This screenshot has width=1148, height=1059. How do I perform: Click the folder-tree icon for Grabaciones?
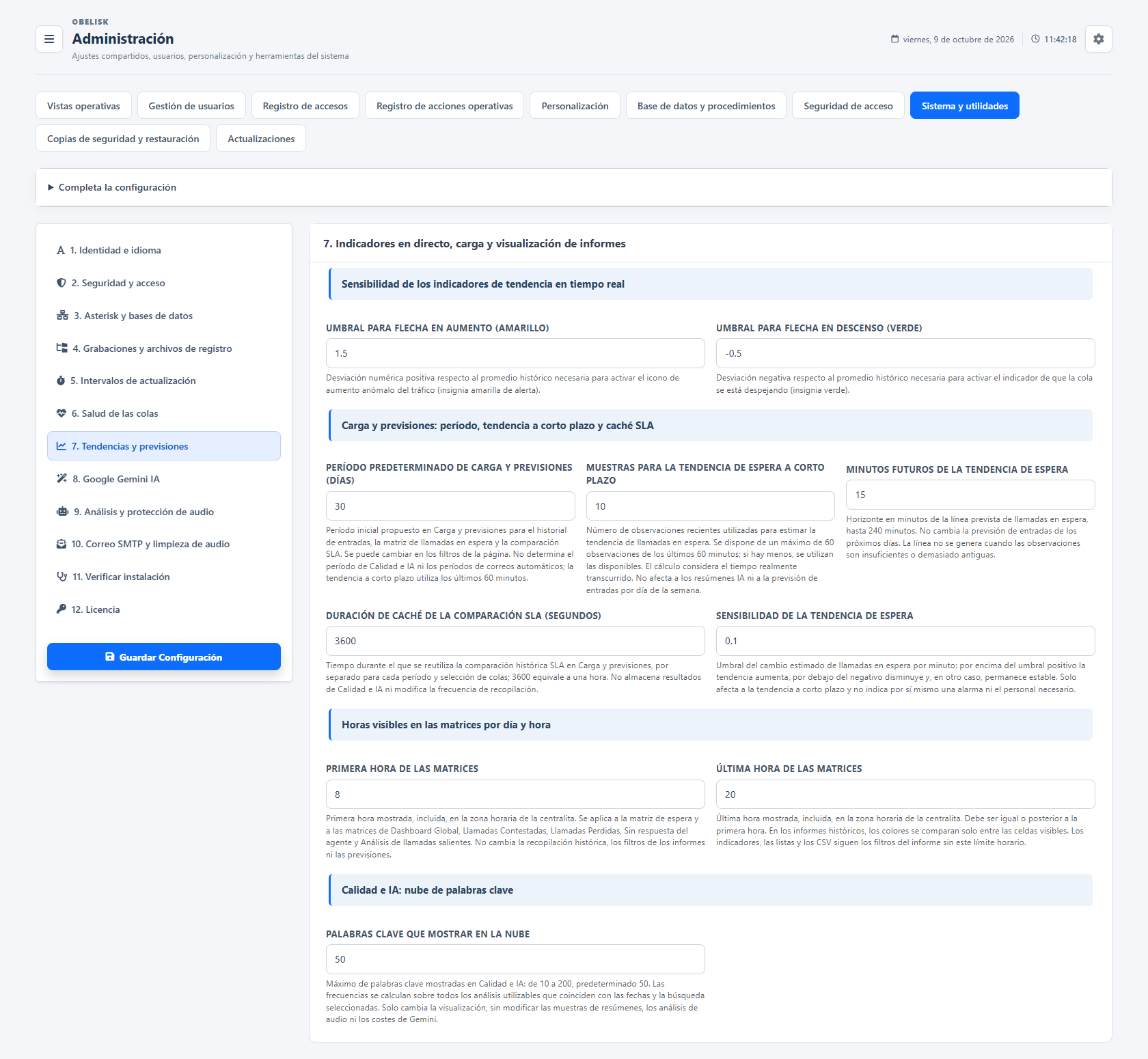click(x=62, y=348)
